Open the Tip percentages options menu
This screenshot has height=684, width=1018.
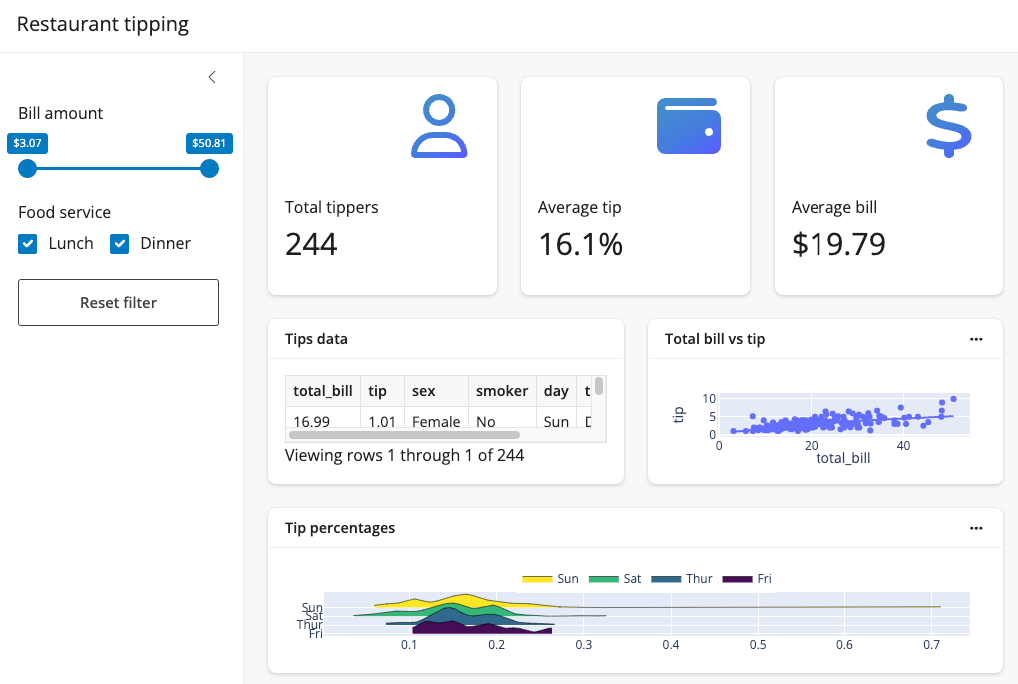pyautogui.click(x=977, y=528)
